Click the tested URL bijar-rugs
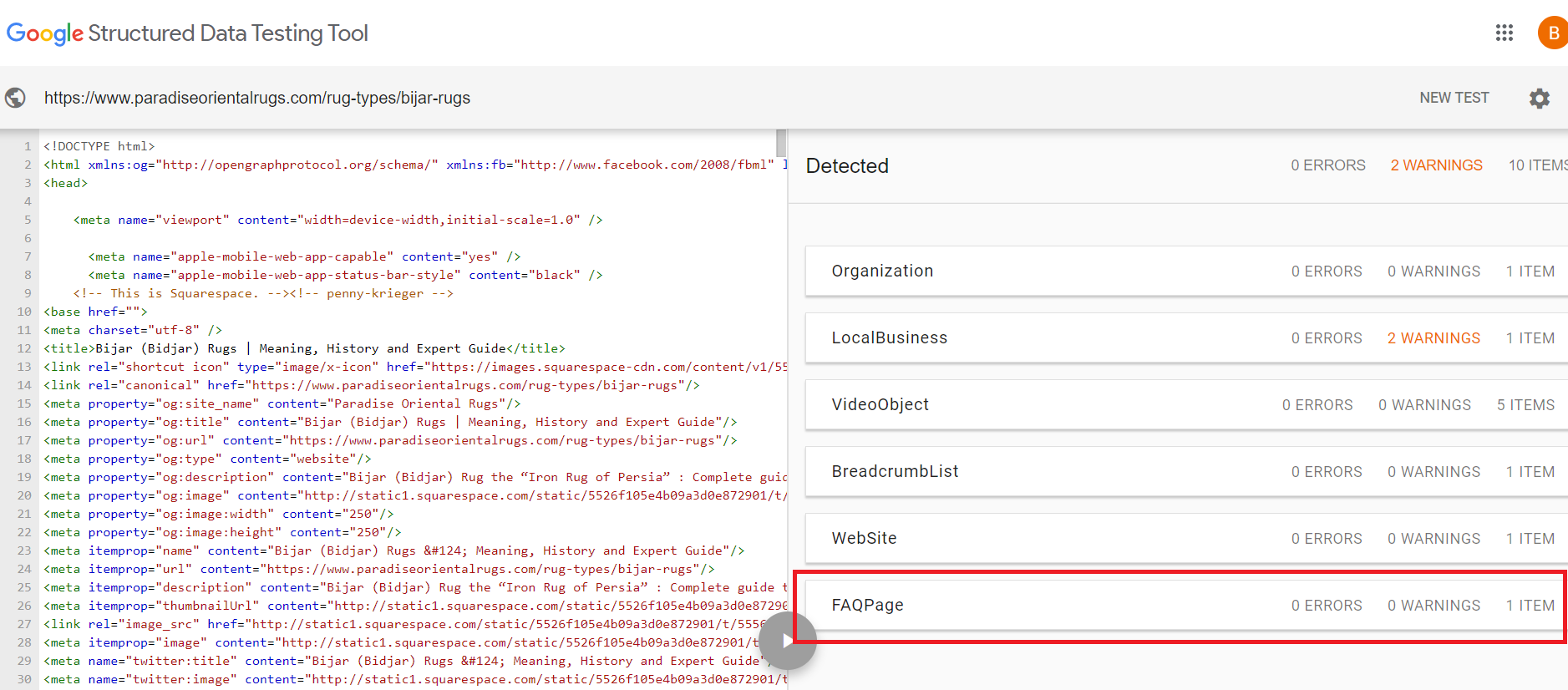 pos(257,98)
